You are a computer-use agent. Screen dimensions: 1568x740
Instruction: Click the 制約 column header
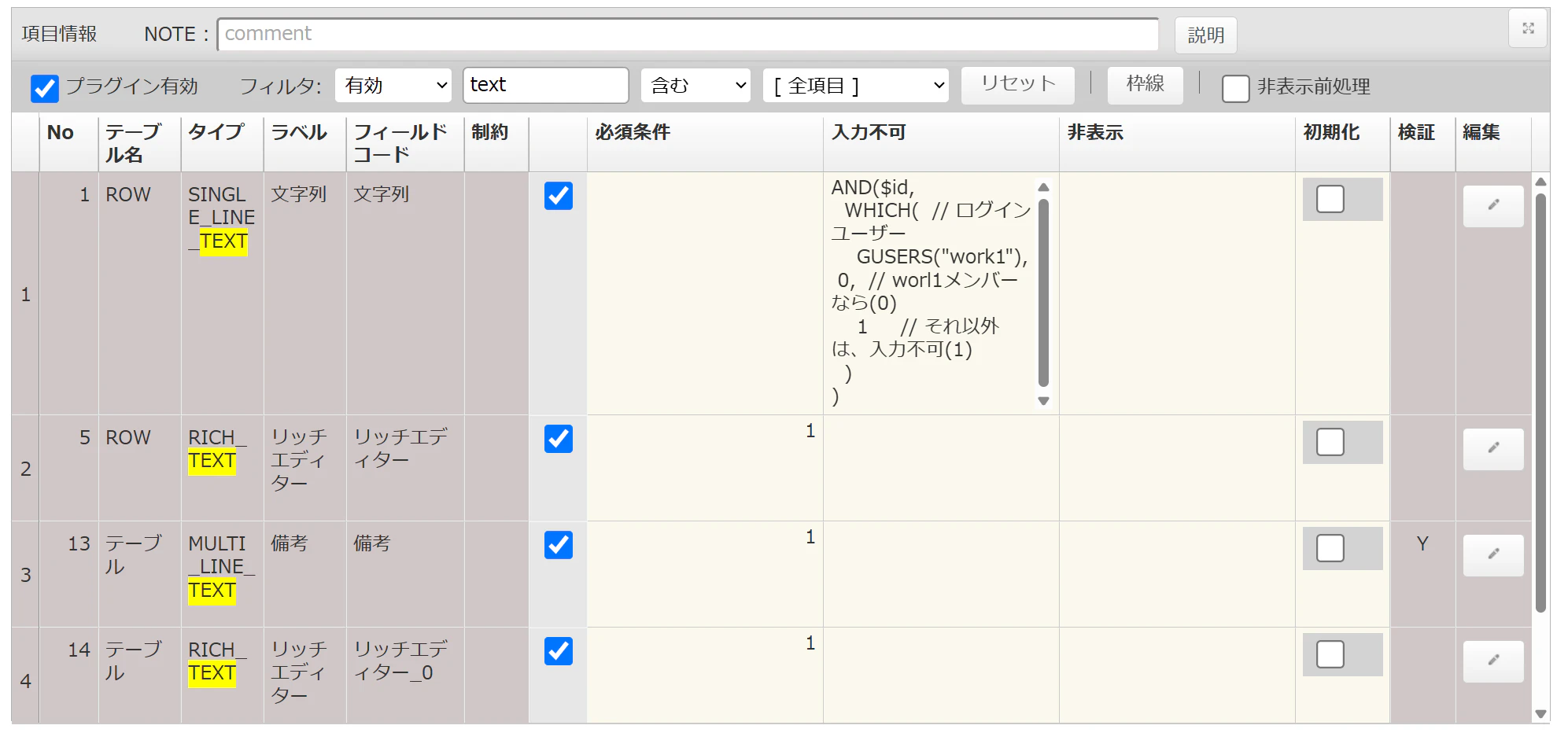tap(496, 142)
